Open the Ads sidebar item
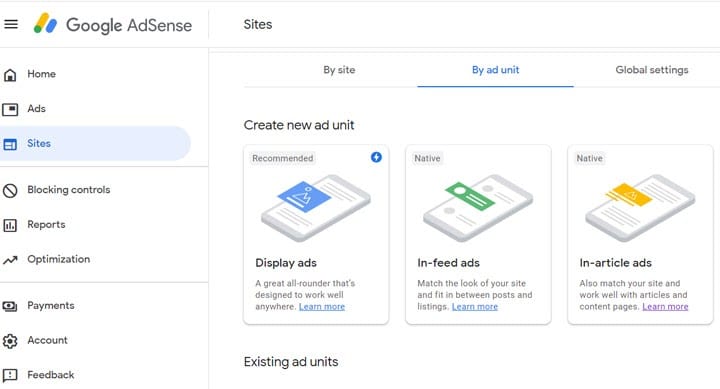720x389 pixels. pos(36,109)
